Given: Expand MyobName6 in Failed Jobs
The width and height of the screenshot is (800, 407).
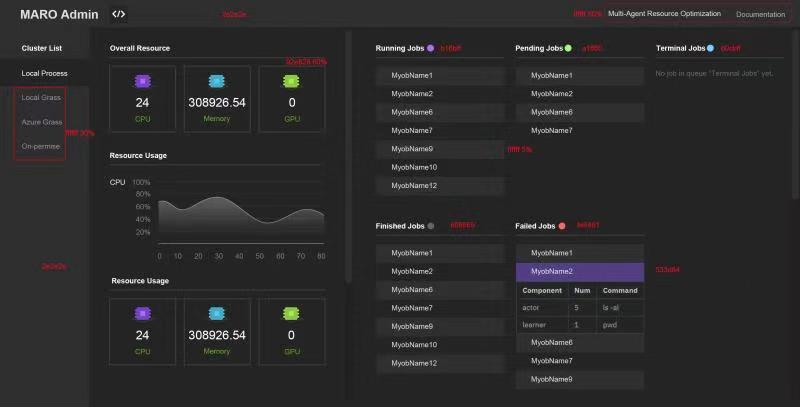Looking at the screenshot, I should (580, 342).
